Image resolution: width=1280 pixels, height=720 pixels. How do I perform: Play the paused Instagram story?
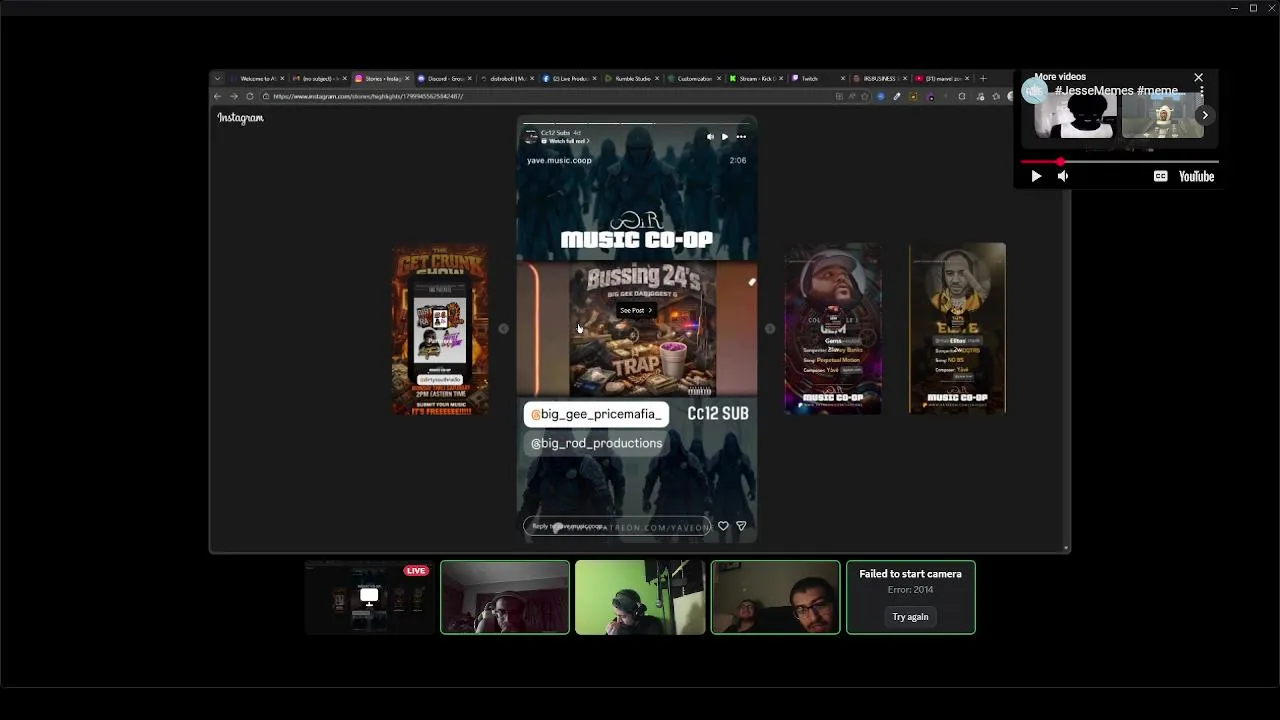pyautogui.click(x=725, y=137)
